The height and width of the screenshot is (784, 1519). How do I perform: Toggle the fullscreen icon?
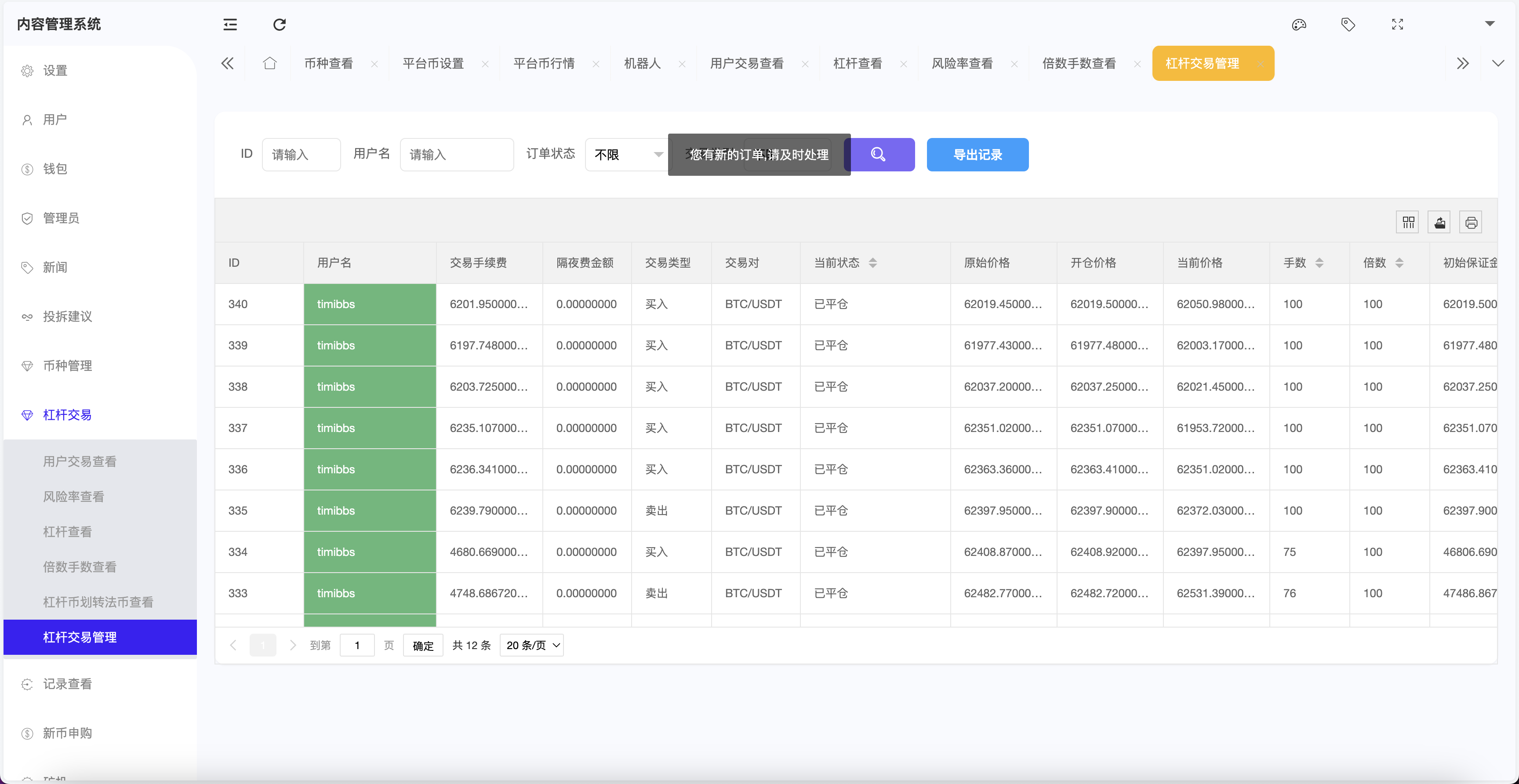tap(1397, 24)
